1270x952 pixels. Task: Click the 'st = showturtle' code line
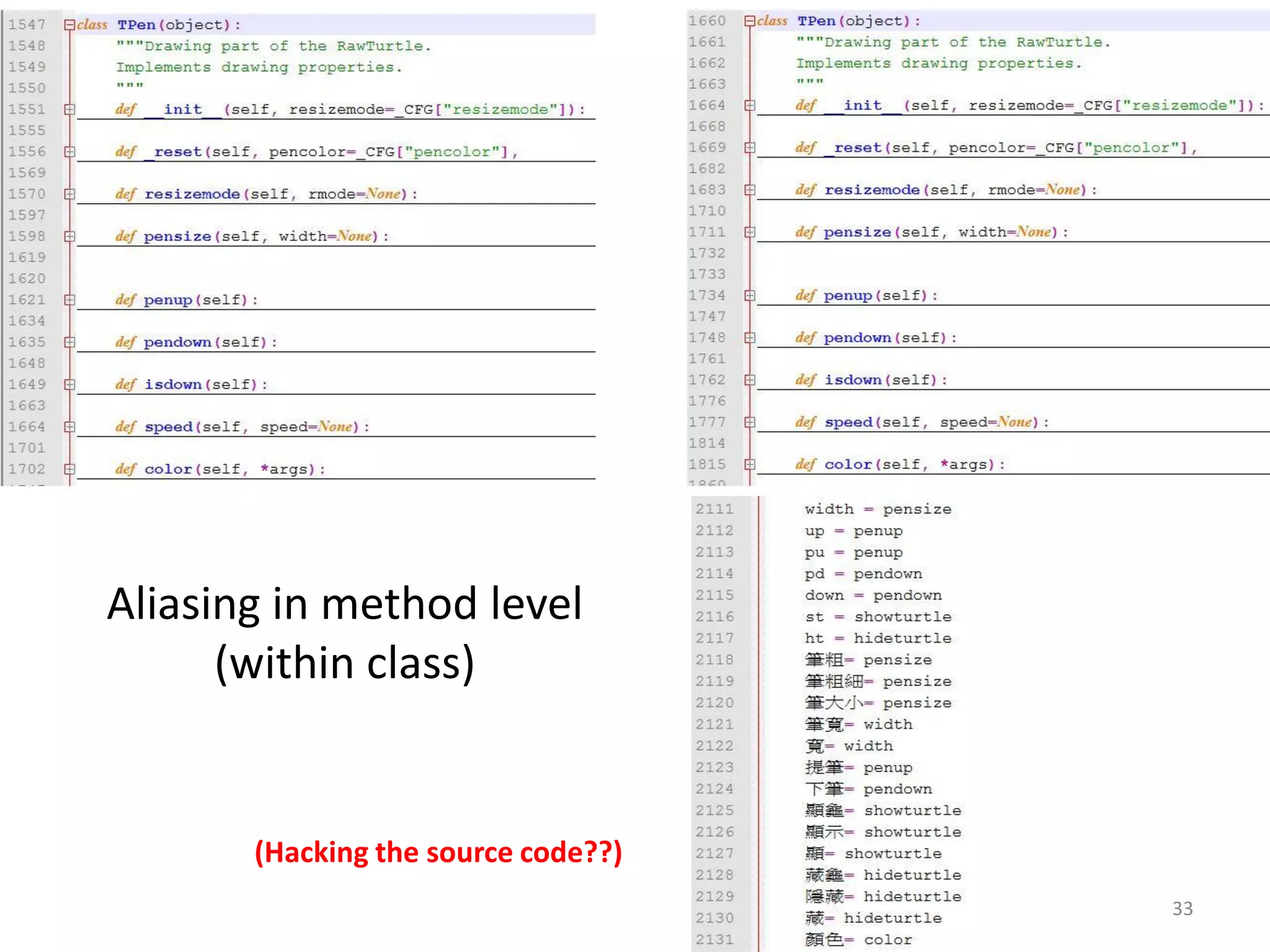point(878,617)
